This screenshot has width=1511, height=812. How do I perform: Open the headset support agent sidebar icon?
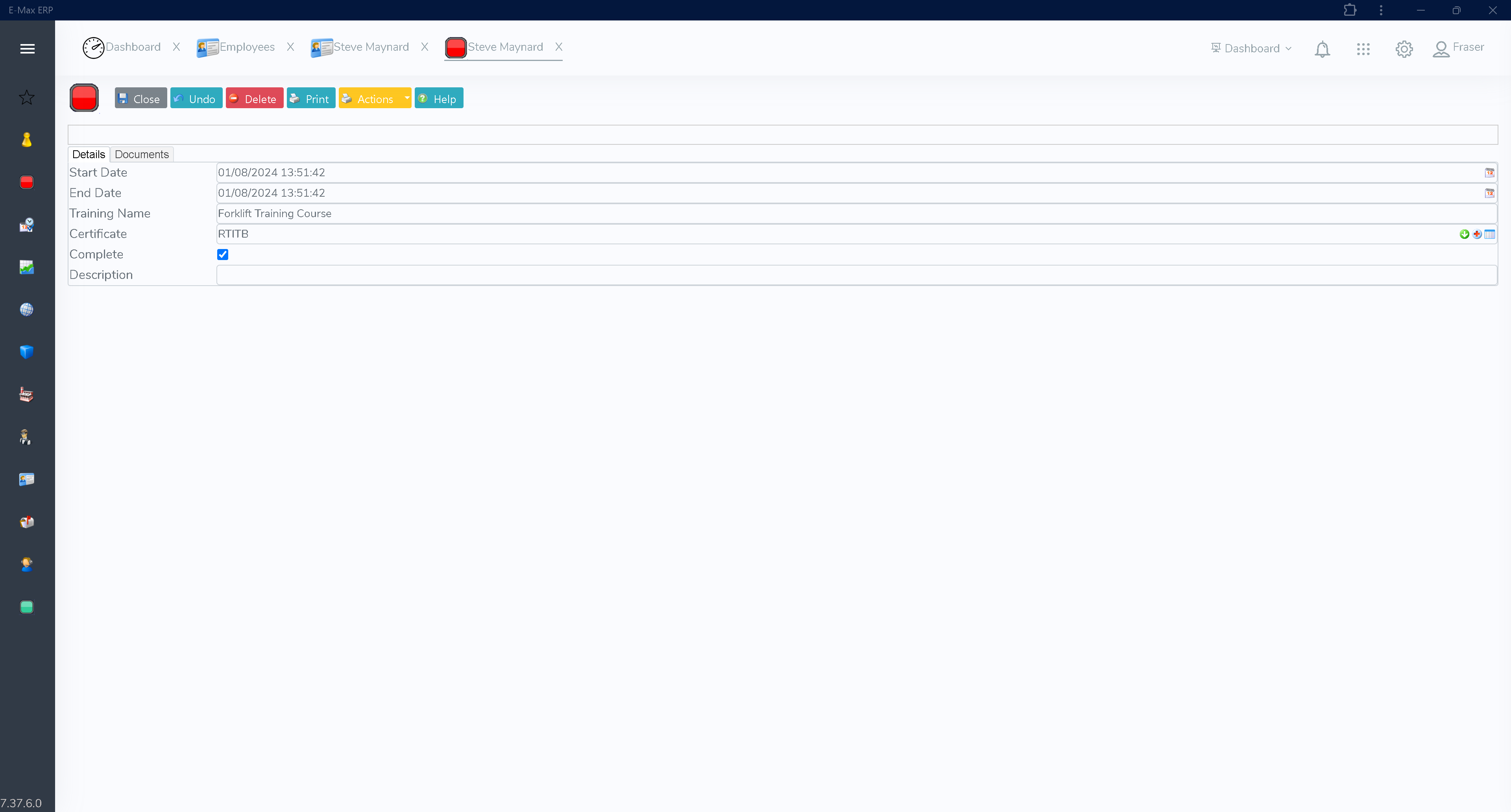point(26,565)
